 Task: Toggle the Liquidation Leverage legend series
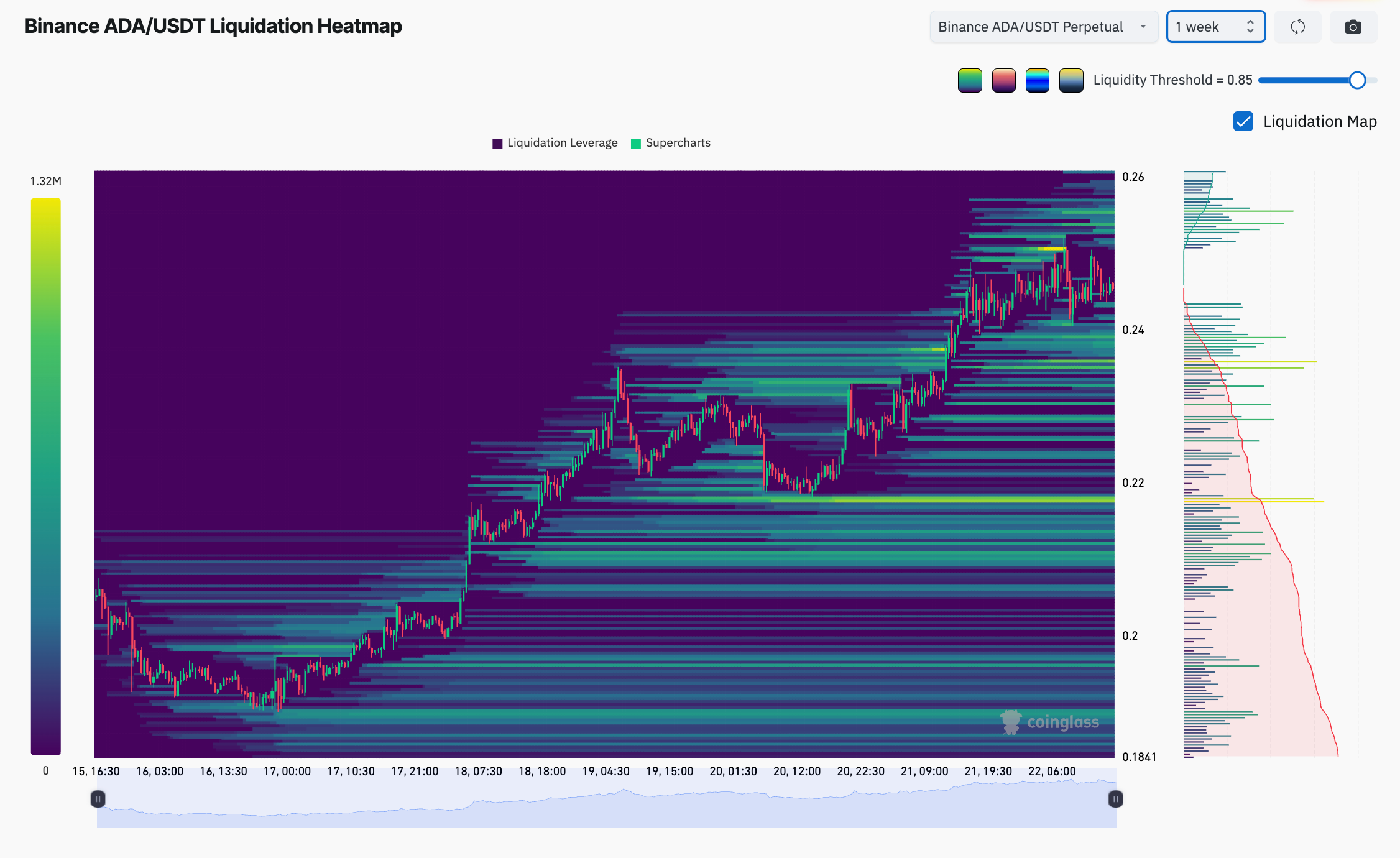click(555, 143)
